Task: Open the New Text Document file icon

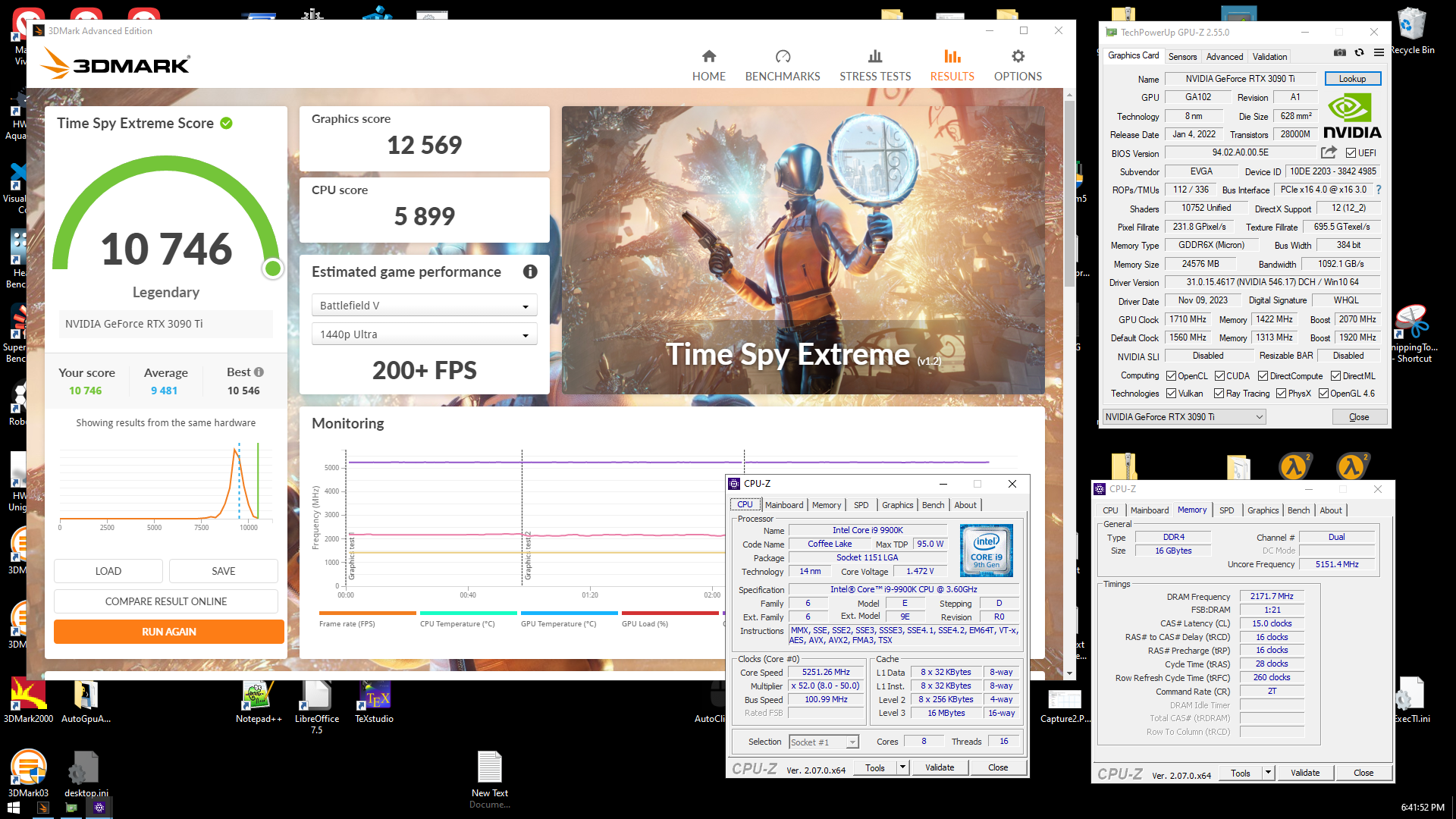Action: click(489, 780)
